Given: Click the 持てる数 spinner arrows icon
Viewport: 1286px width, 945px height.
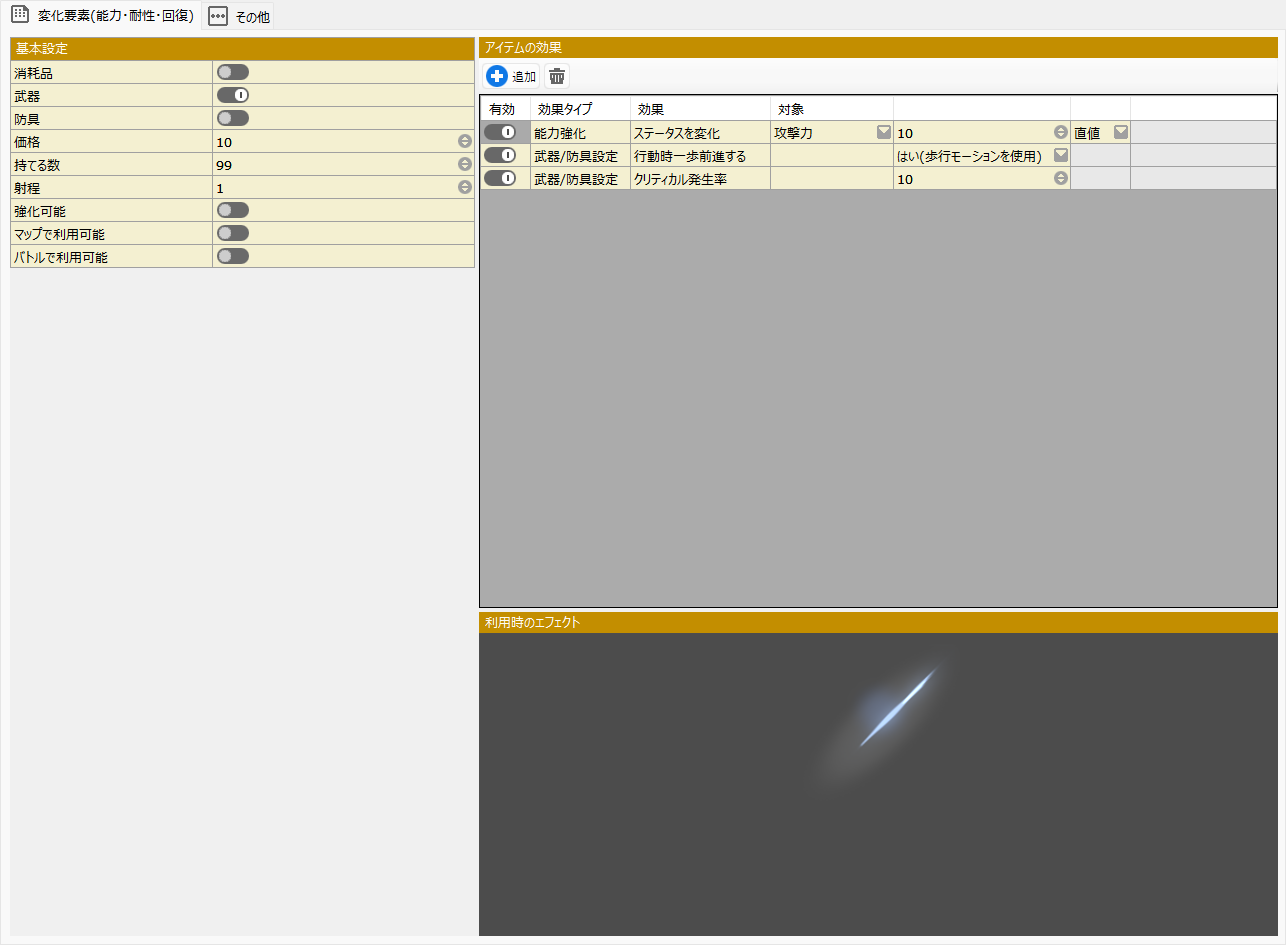Looking at the screenshot, I should (465, 164).
